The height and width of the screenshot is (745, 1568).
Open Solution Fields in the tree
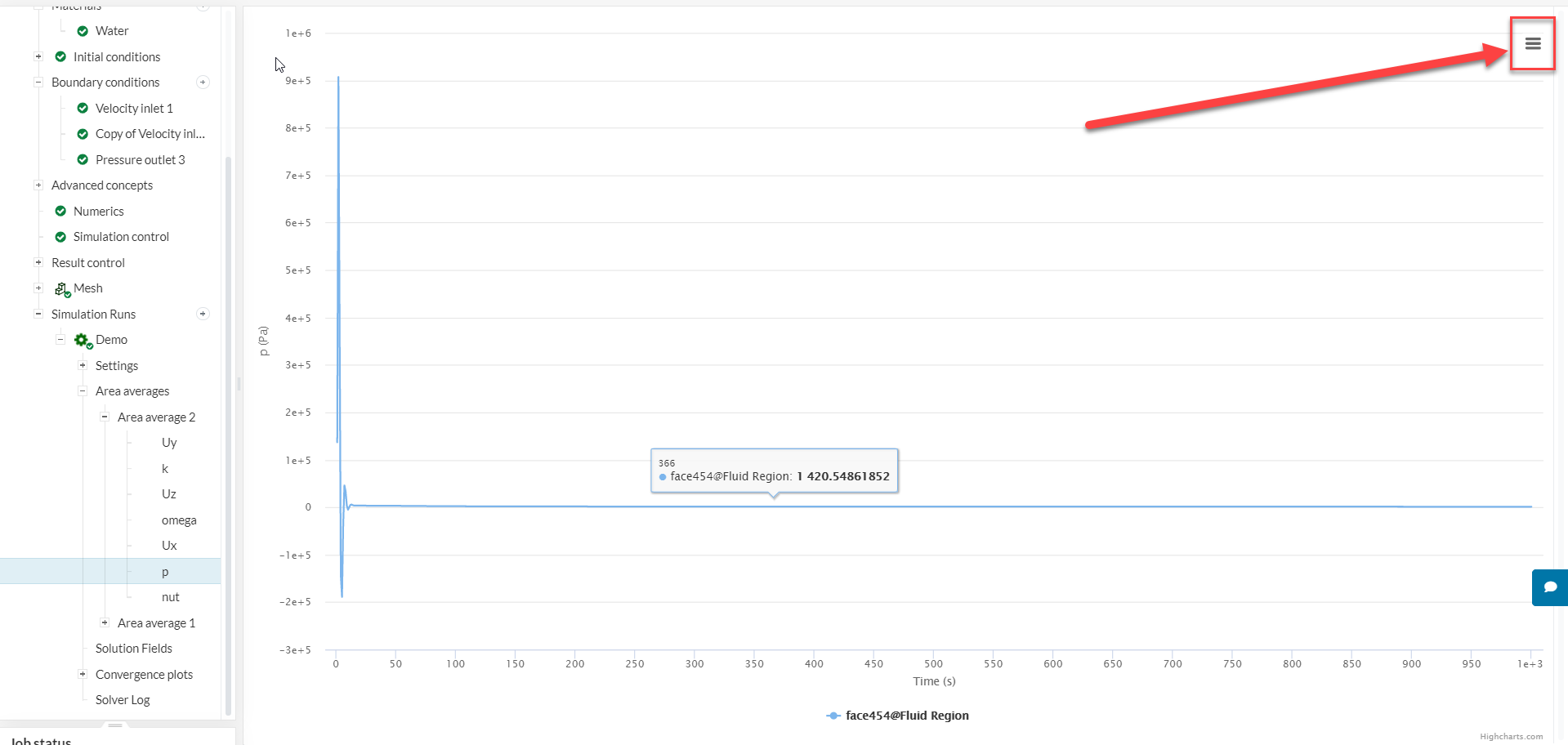(134, 649)
